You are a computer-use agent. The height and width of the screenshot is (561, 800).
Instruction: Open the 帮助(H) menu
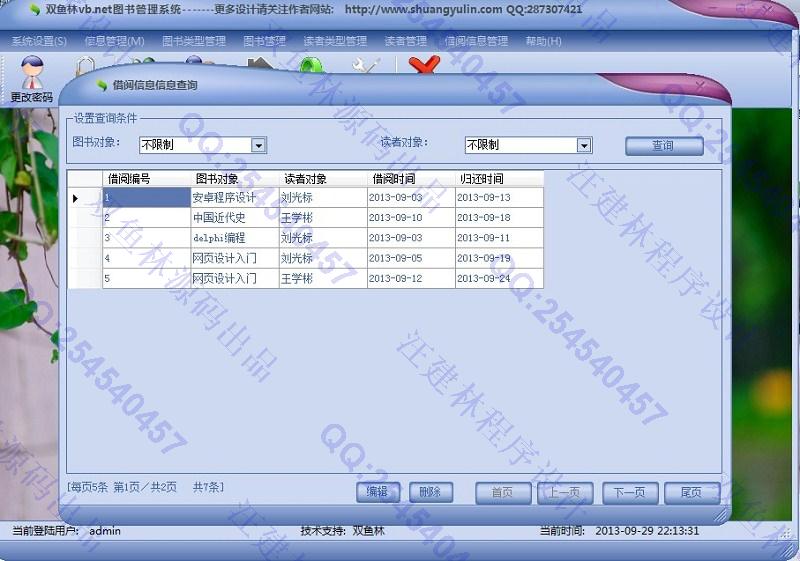pyautogui.click(x=543, y=41)
